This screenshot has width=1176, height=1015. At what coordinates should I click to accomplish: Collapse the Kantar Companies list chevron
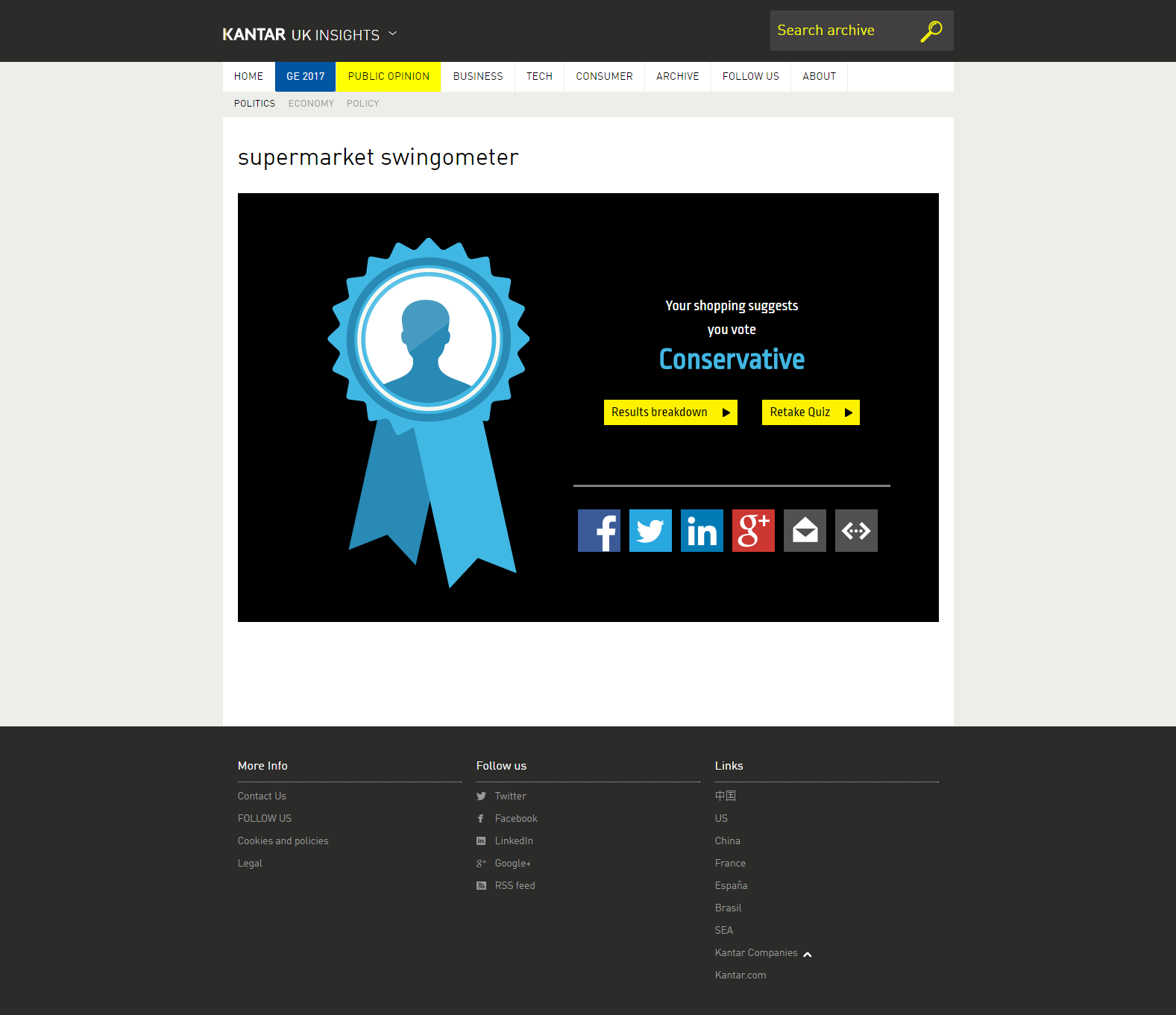click(x=808, y=954)
